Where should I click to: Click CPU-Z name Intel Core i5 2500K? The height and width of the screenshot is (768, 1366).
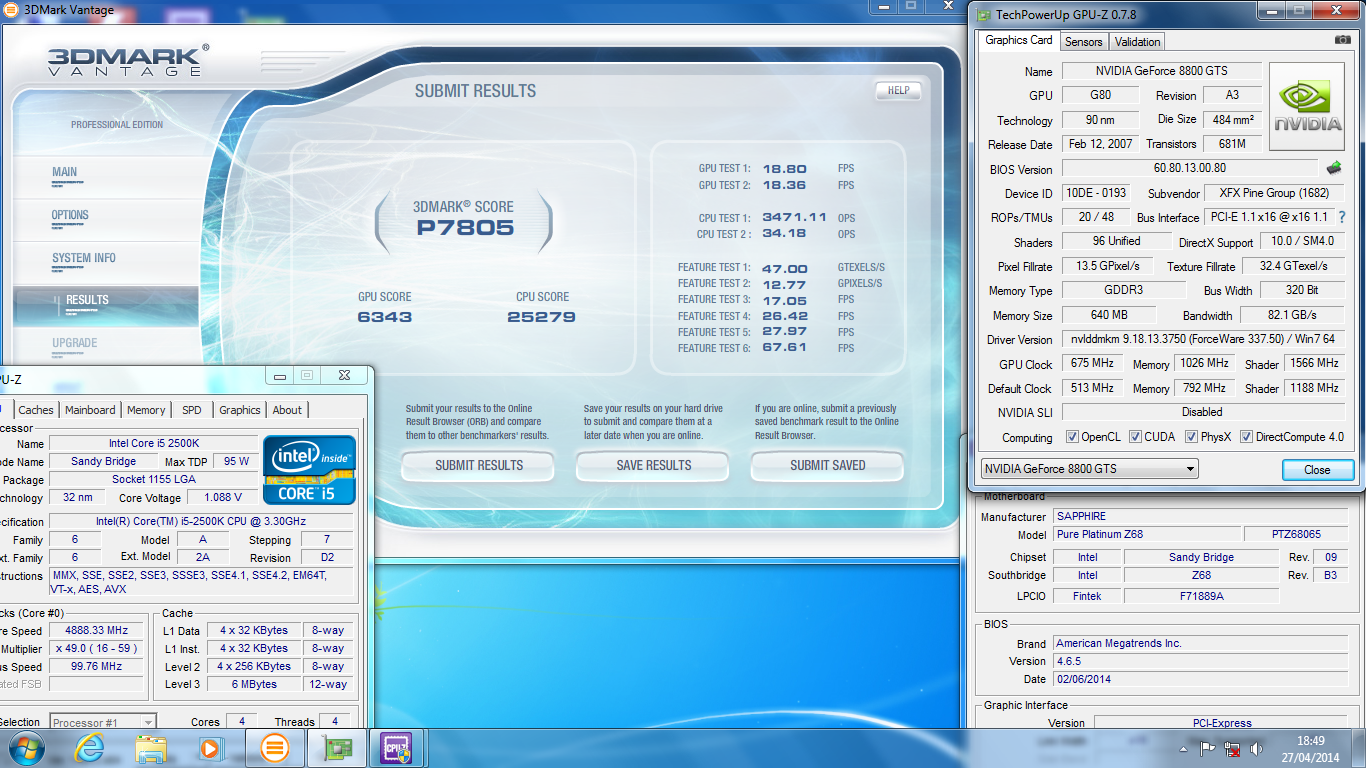coord(153,443)
